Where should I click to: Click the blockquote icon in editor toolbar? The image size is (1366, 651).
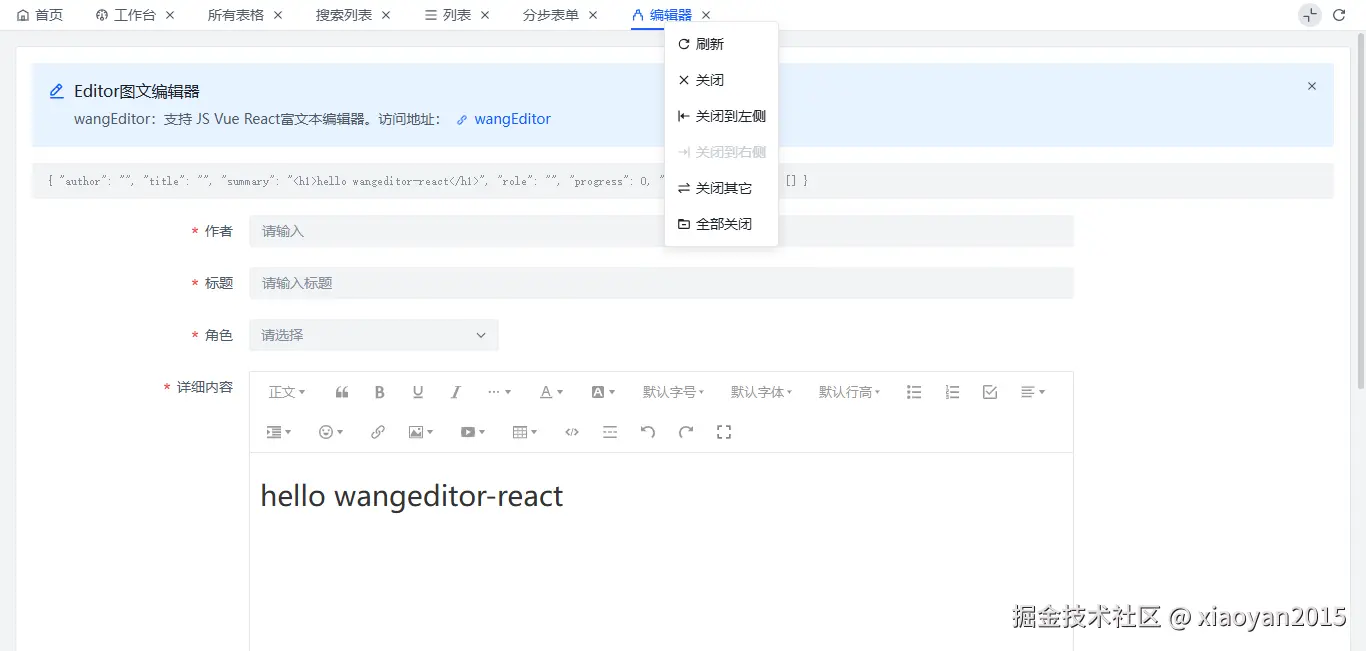pos(342,392)
